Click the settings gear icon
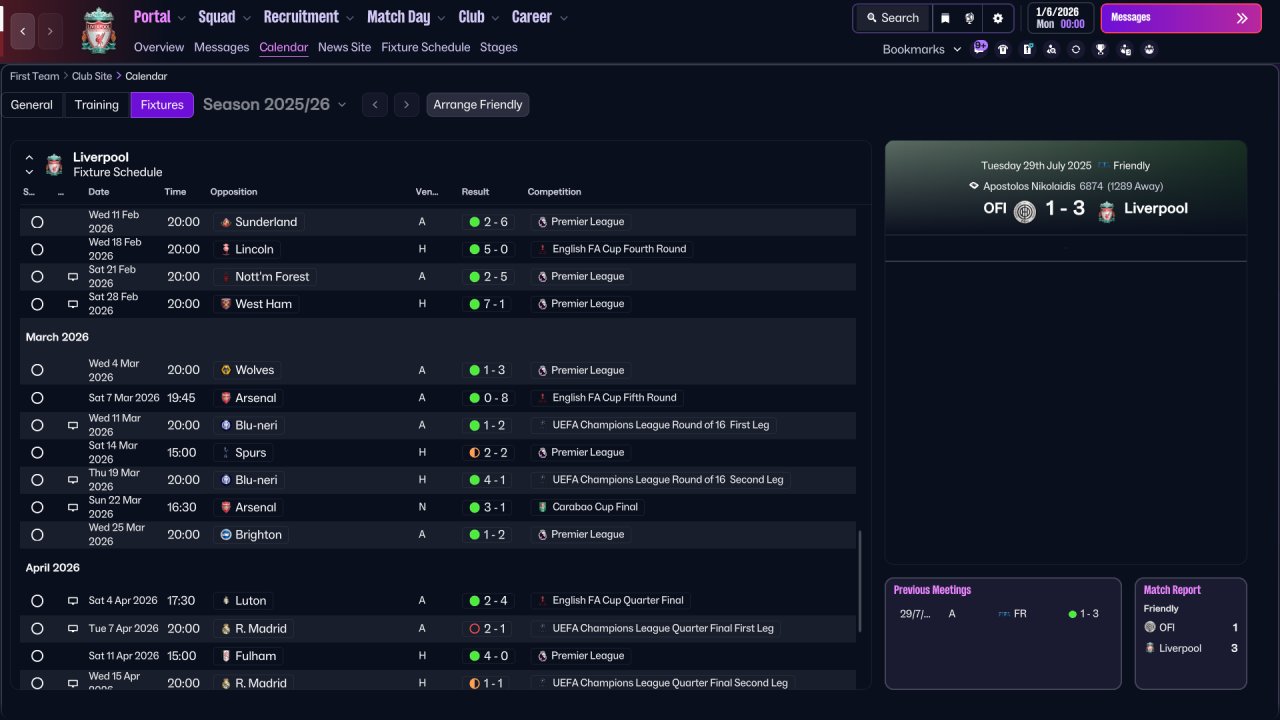Image resolution: width=1280 pixels, height=720 pixels. 997,18
